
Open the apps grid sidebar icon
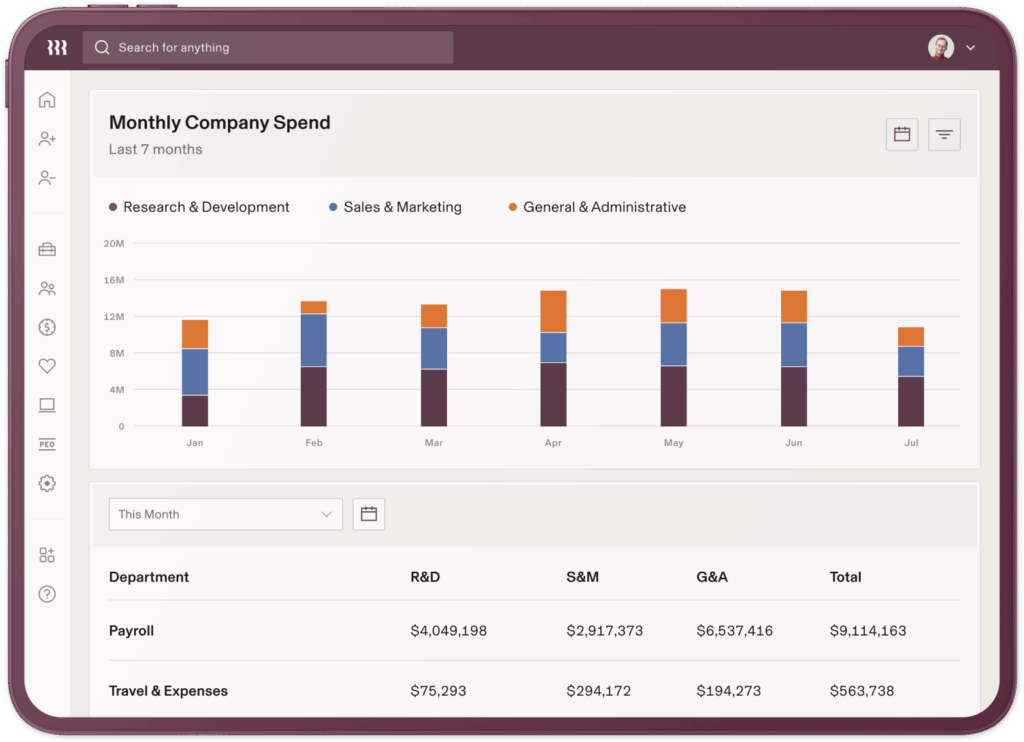(46, 554)
